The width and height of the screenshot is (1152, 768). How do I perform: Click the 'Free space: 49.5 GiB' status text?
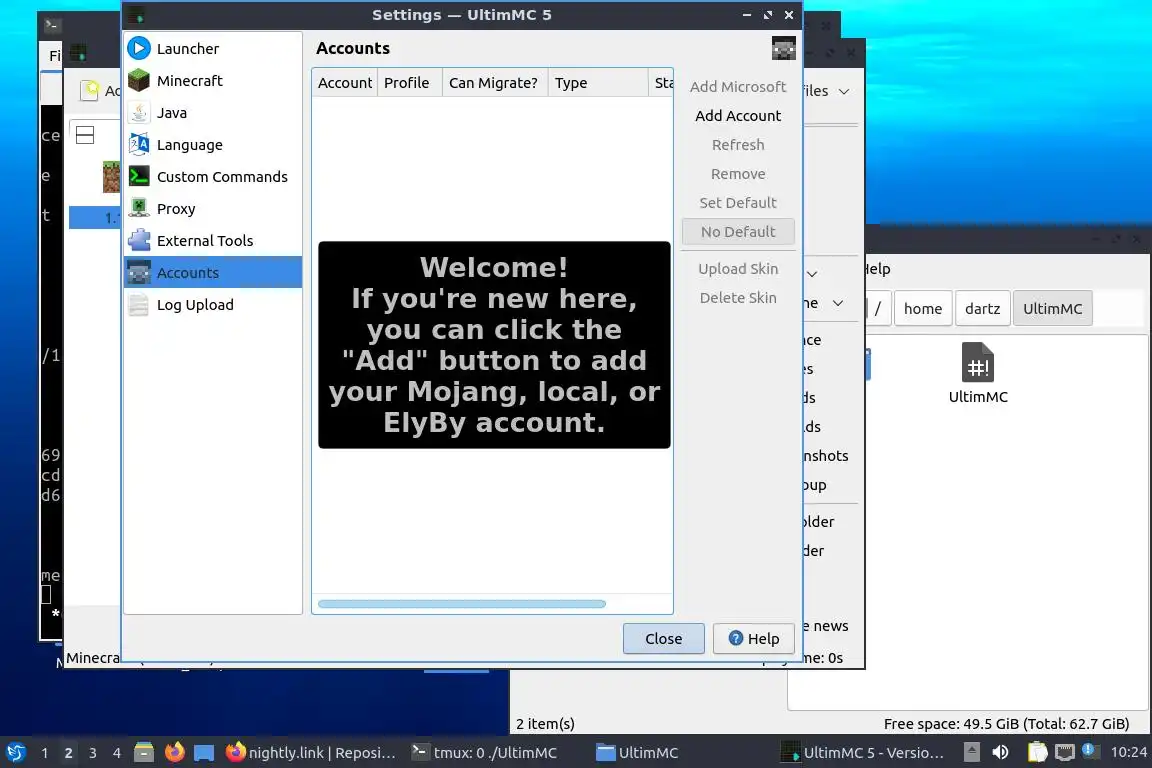[x=1006, y=724]
